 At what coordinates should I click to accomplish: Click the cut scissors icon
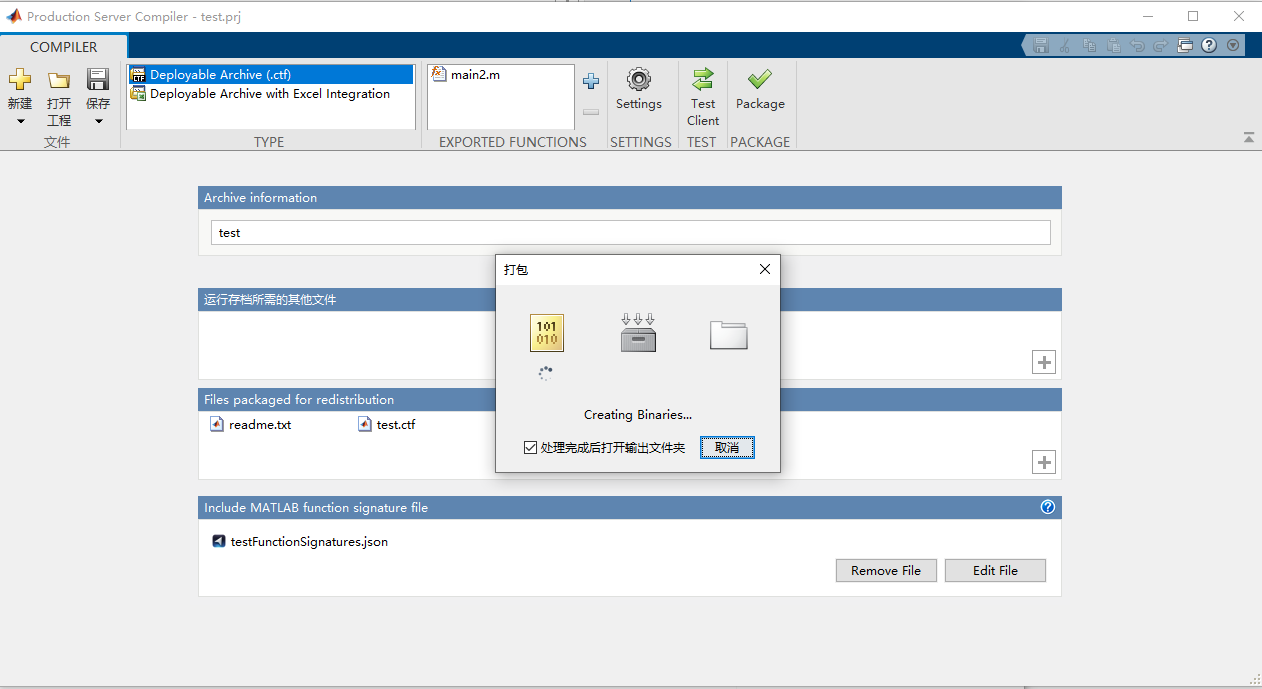pos(1065,45)
